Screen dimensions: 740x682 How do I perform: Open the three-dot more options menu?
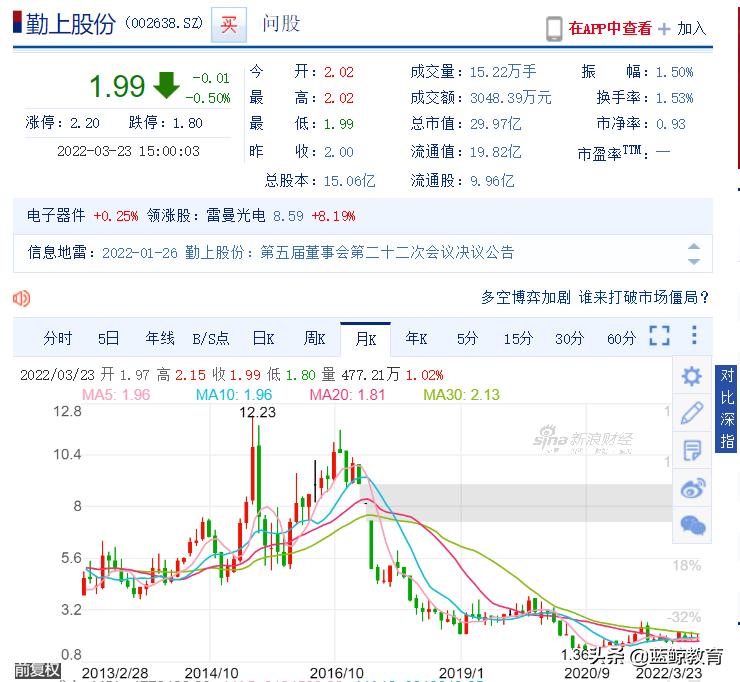point(694,335)
